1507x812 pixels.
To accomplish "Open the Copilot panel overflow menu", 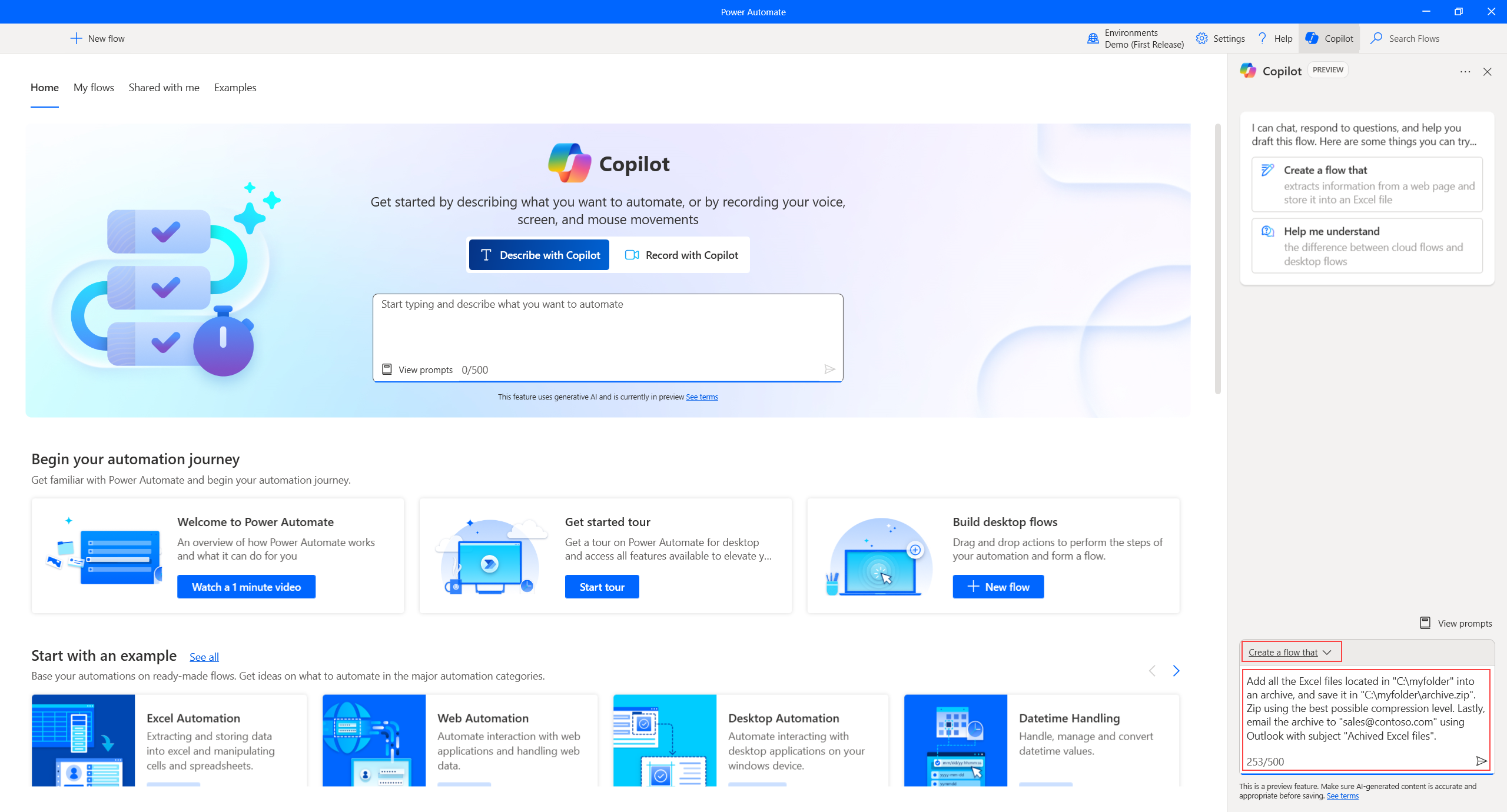I will (x=1465, y=71).
